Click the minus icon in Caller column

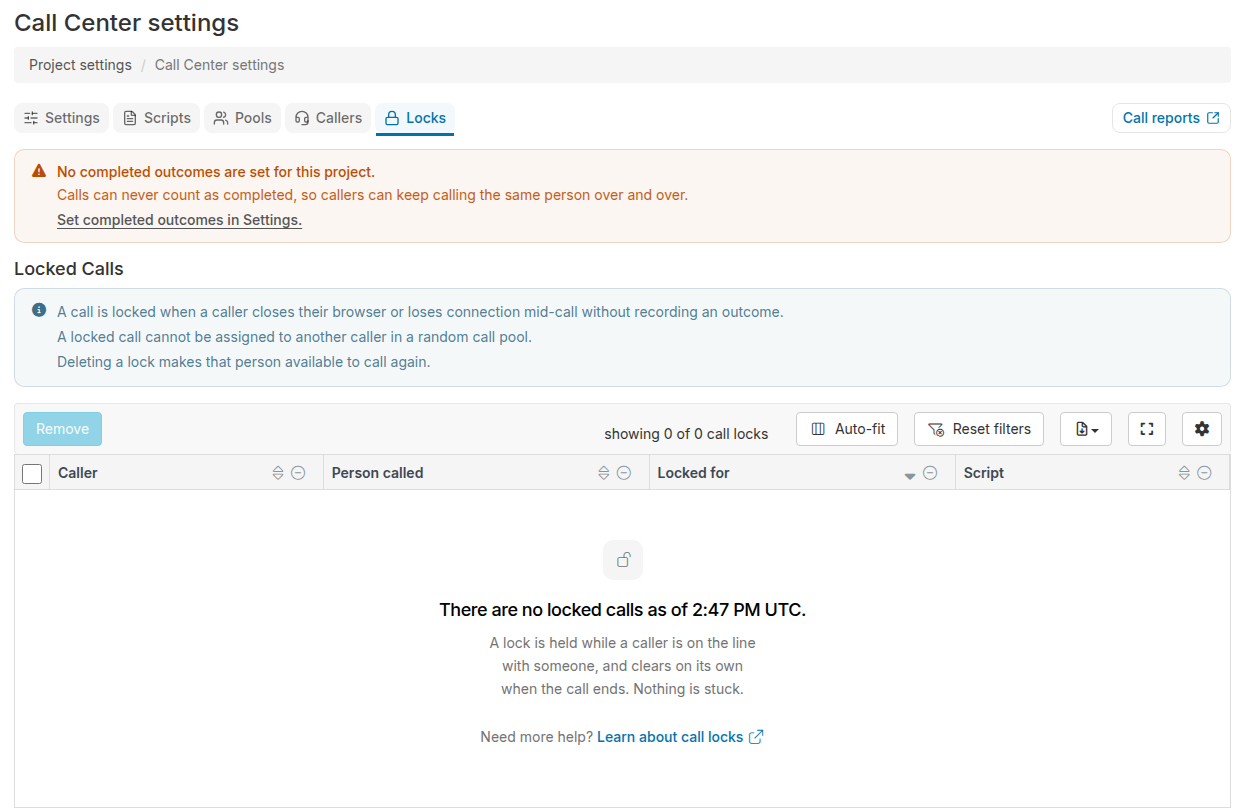(298, 473)
